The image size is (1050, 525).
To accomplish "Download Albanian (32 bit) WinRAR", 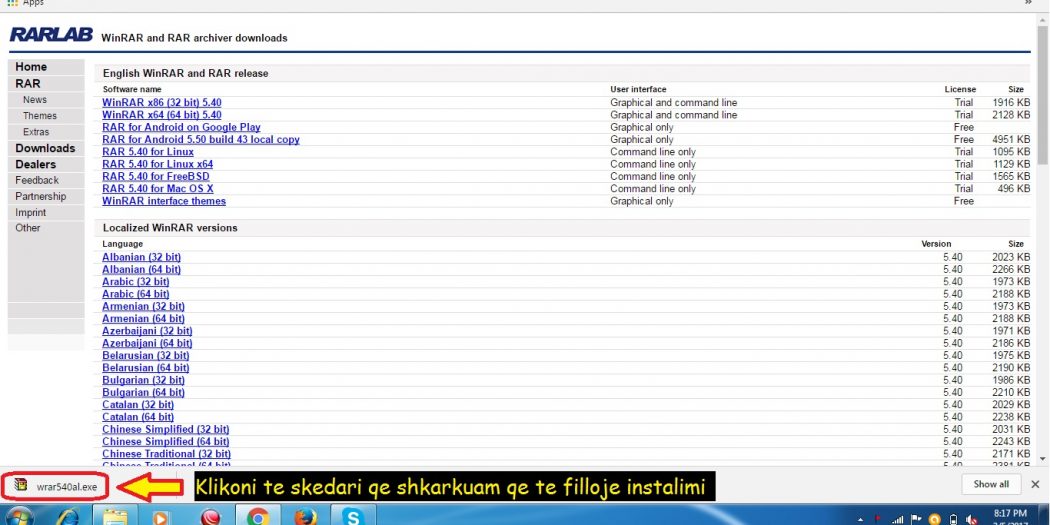I will pos(141,257).
